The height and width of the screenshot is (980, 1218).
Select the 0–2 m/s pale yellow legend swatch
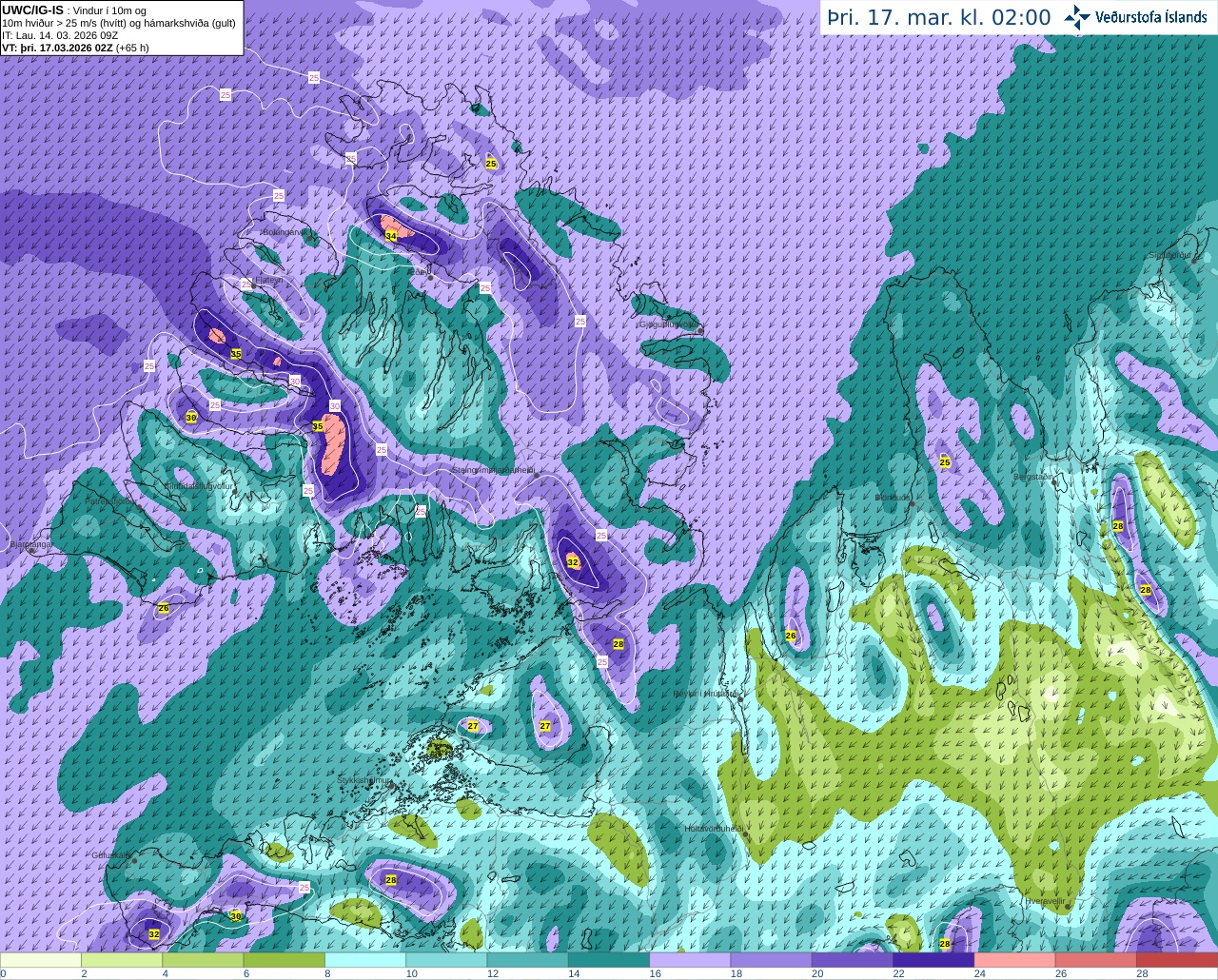[41, 959]
